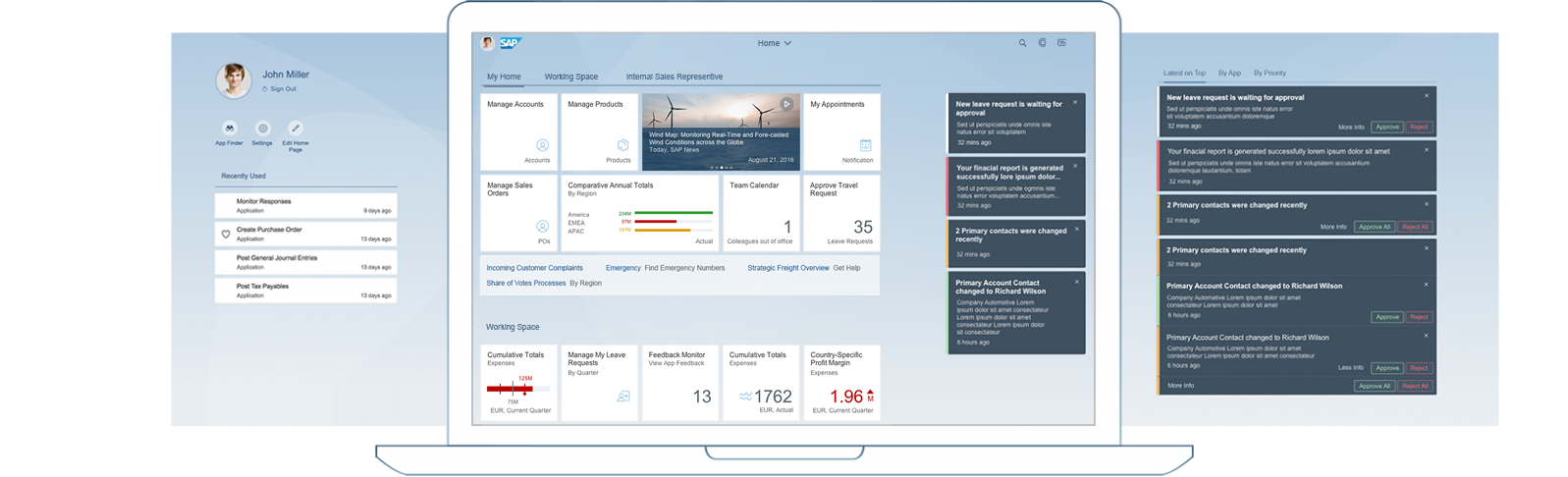Click the Settings gear icon

click(262, 129)
